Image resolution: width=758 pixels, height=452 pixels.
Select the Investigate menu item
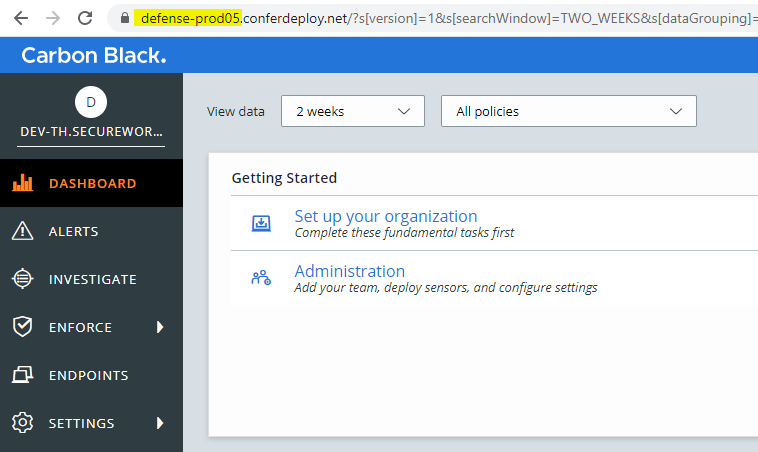(91, 279)
